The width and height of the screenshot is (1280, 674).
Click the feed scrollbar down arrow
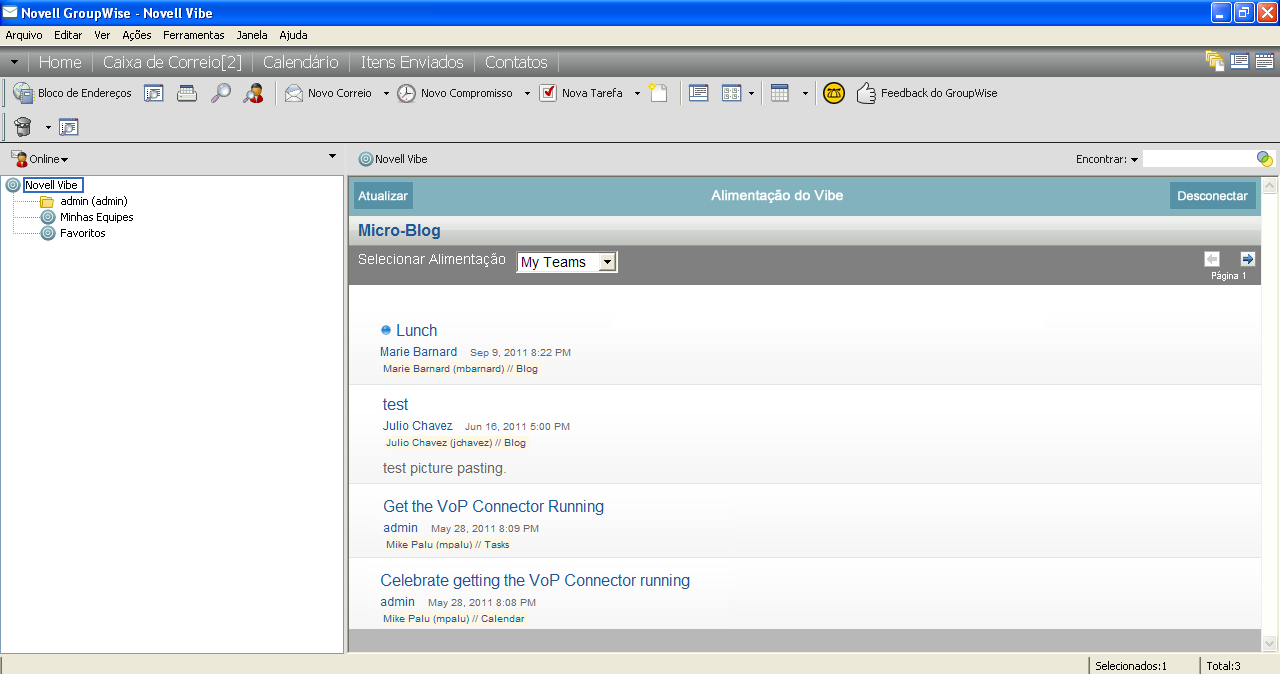coord(1270,644)
